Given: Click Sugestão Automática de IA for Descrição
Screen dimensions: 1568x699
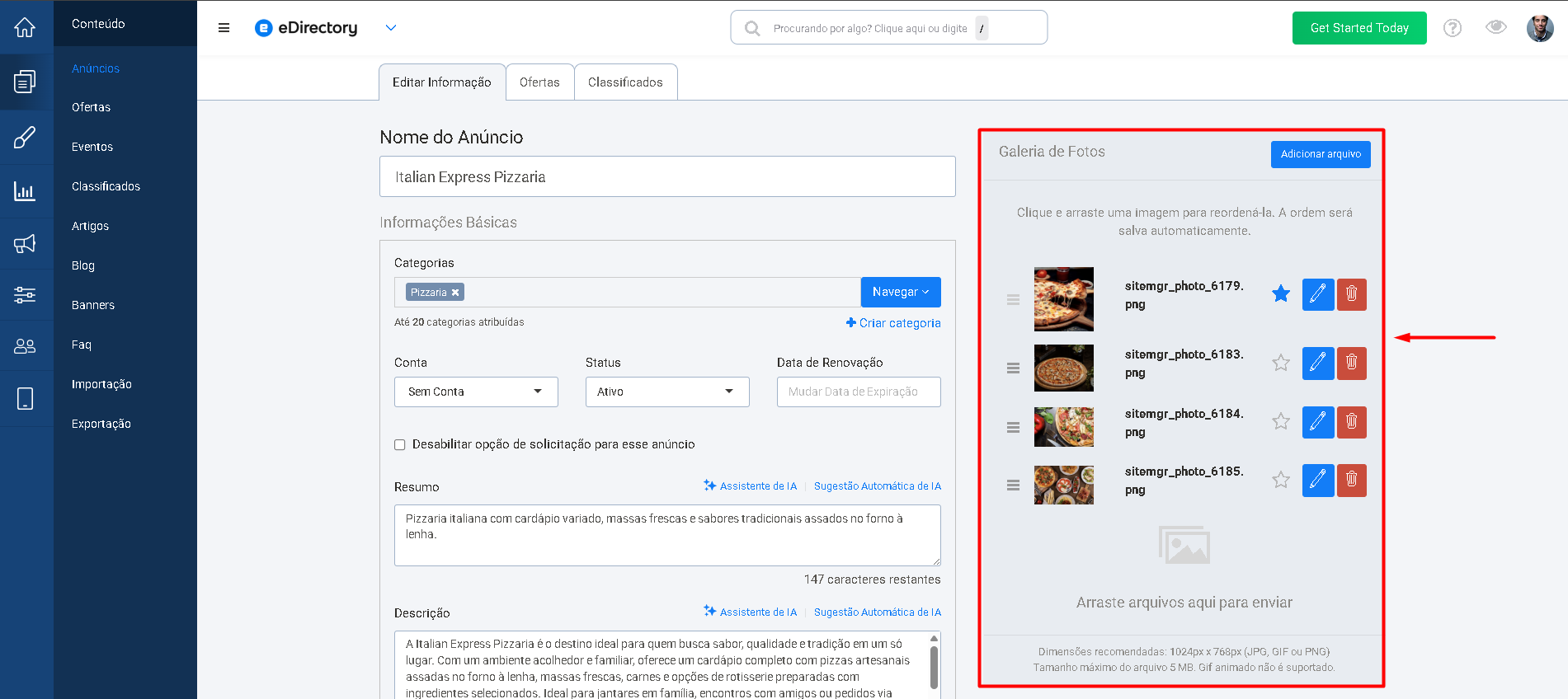Looking at the screenshot, I should [878, 612].
